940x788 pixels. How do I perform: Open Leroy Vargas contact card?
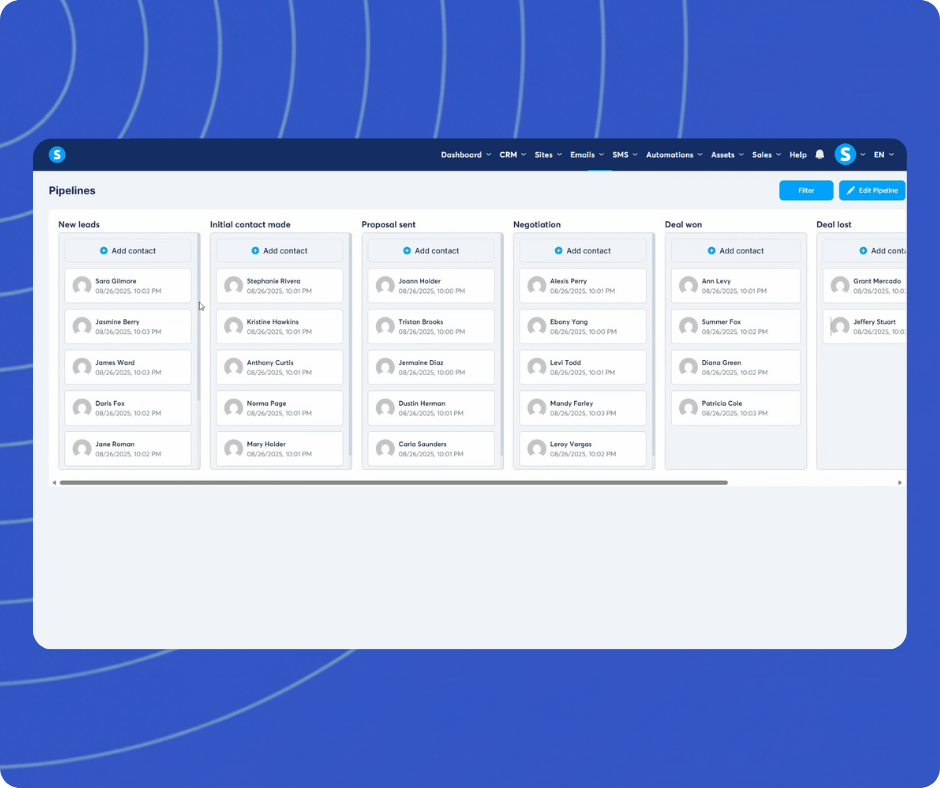point(583,449)
